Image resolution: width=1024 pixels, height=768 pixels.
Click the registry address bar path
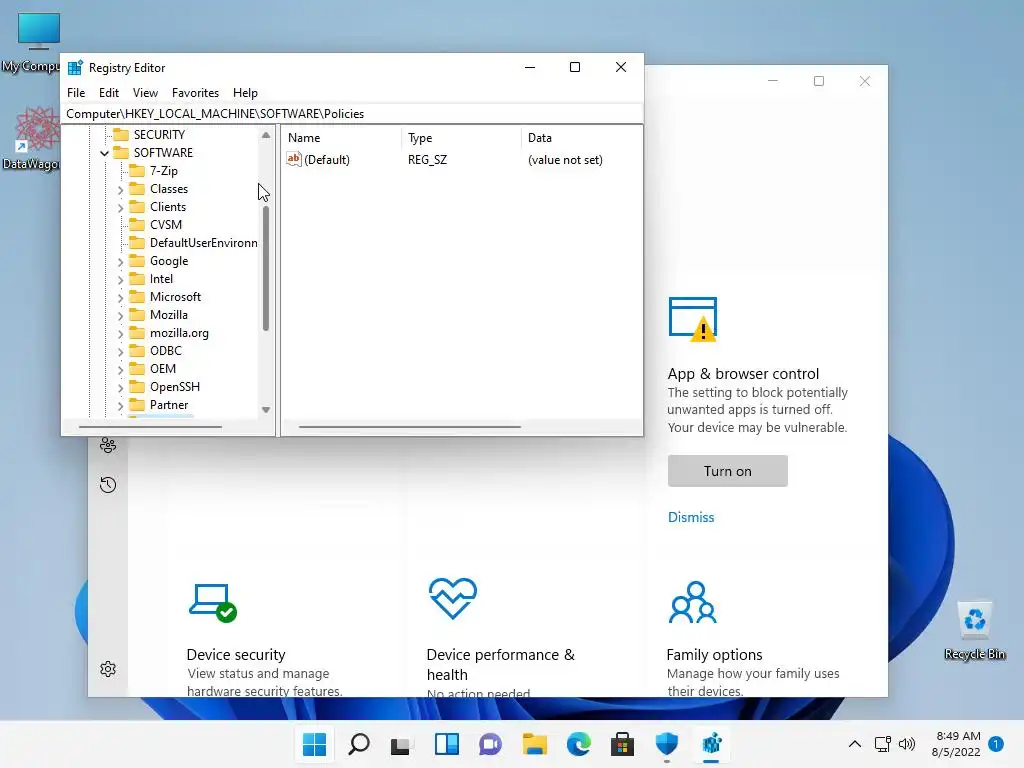click(x=352, y=114)
